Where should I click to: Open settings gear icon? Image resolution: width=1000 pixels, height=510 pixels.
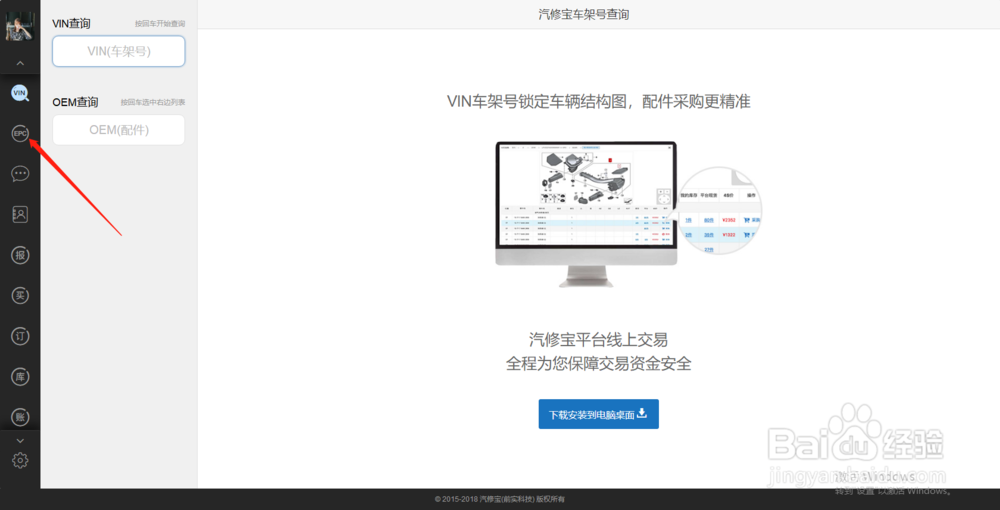click(20, 460)
